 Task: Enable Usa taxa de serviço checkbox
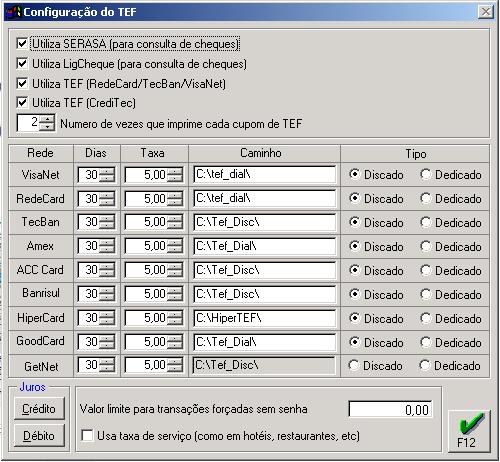[x=87, y=435]
